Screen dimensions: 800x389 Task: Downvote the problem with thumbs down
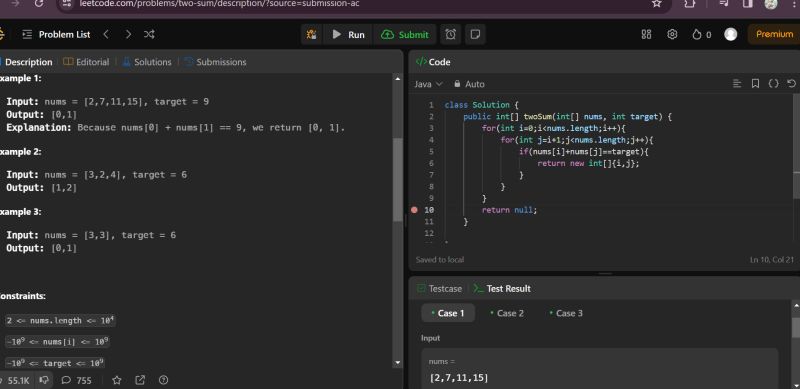[44, 380]
